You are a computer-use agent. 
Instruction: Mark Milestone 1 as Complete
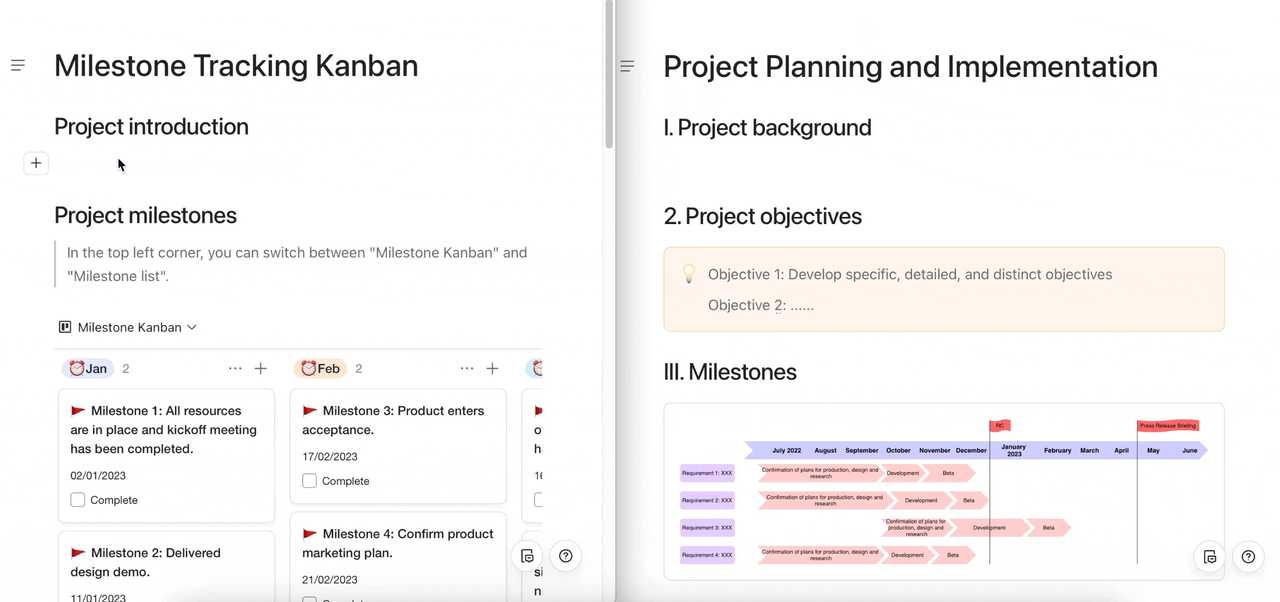click(x=78, y=500)
